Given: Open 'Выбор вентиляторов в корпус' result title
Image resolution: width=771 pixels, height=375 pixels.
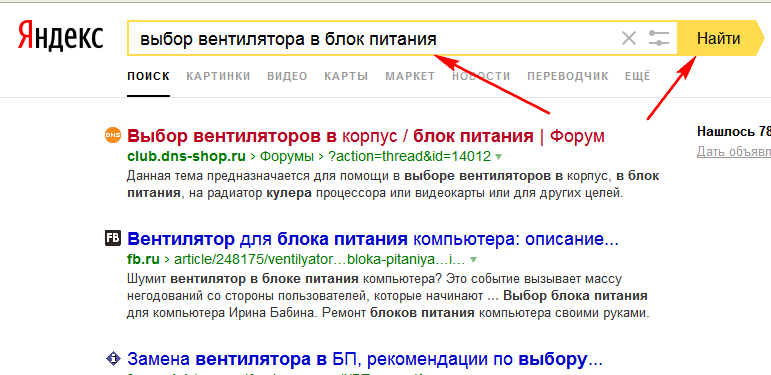Looking at the screenshot, I should pyautogui.click(x=366, y=136).
